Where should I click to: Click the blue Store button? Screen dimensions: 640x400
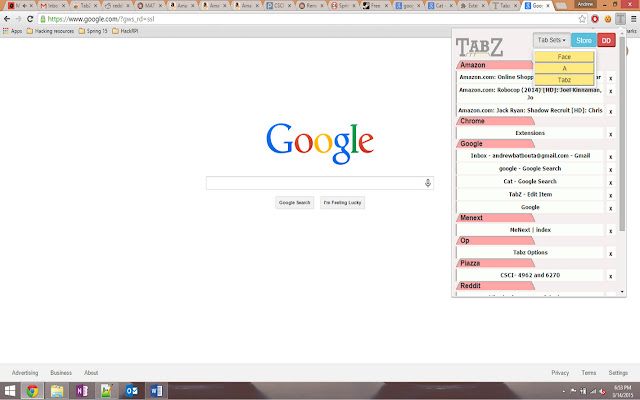[584, 40]
